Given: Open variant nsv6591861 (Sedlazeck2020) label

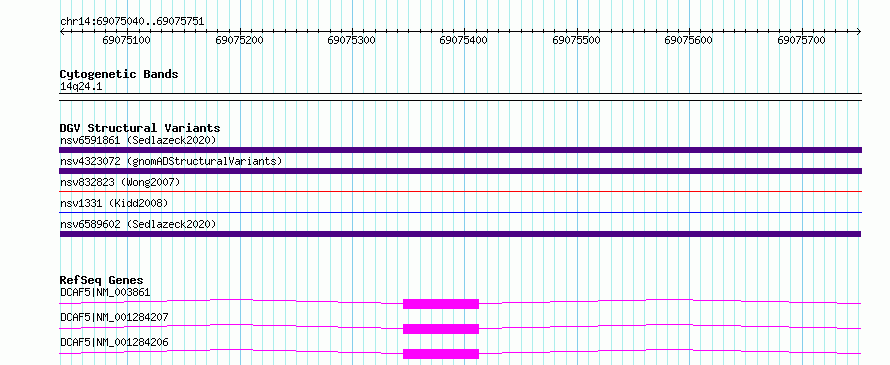Looking at the screenshot, I should (138, 140).
